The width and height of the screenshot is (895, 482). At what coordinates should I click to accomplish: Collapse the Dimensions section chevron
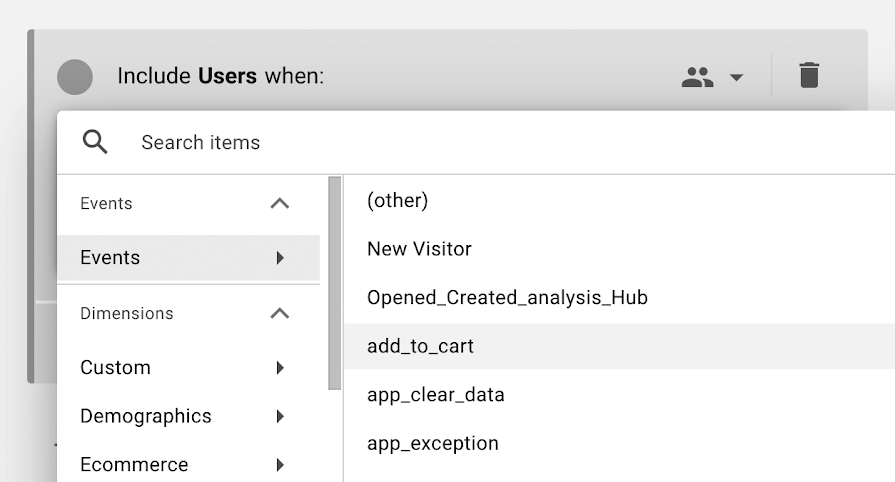click(x=280, y=313)
